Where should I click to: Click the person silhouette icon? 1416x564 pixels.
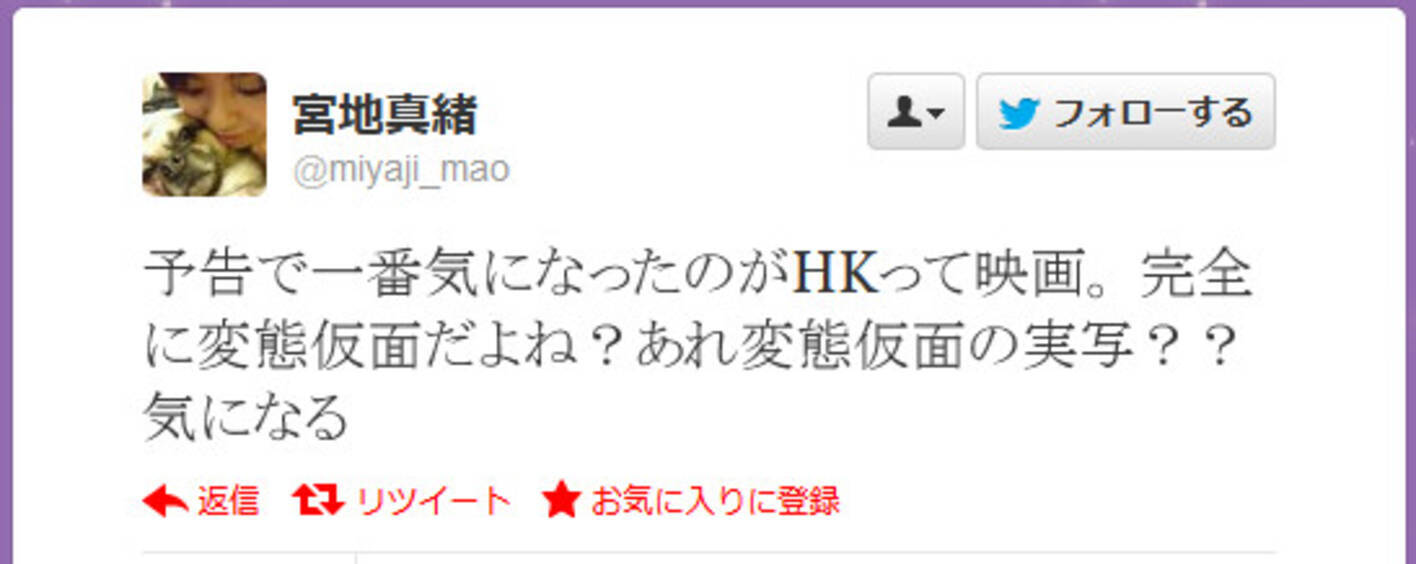point(904,112)
